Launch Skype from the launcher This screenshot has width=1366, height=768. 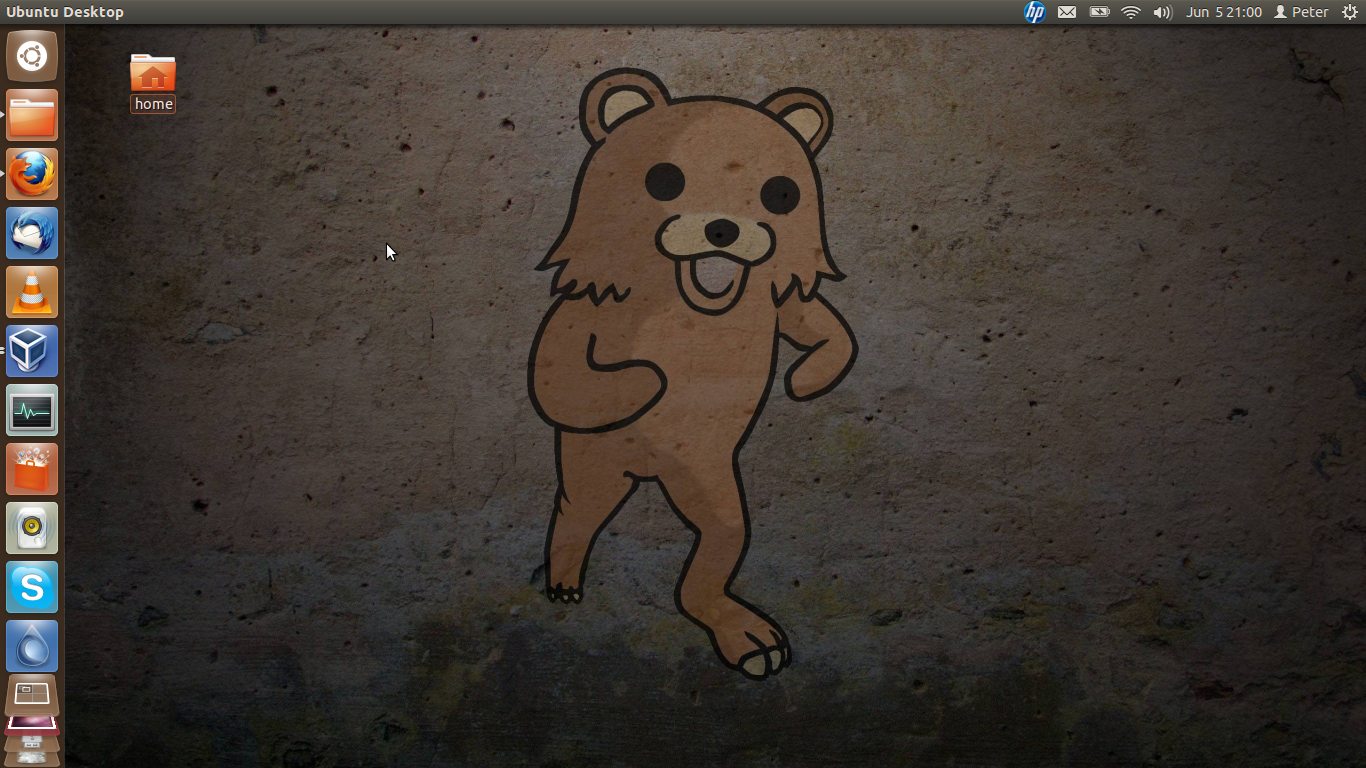coord(32,587)
